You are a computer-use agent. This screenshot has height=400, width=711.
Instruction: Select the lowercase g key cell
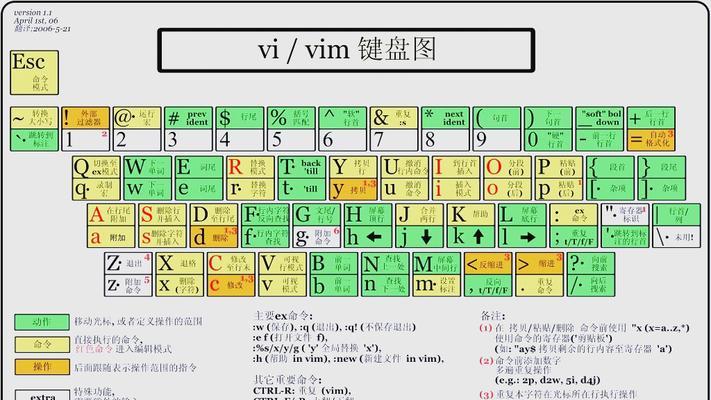pyautogui.click(x=317, y=236)
